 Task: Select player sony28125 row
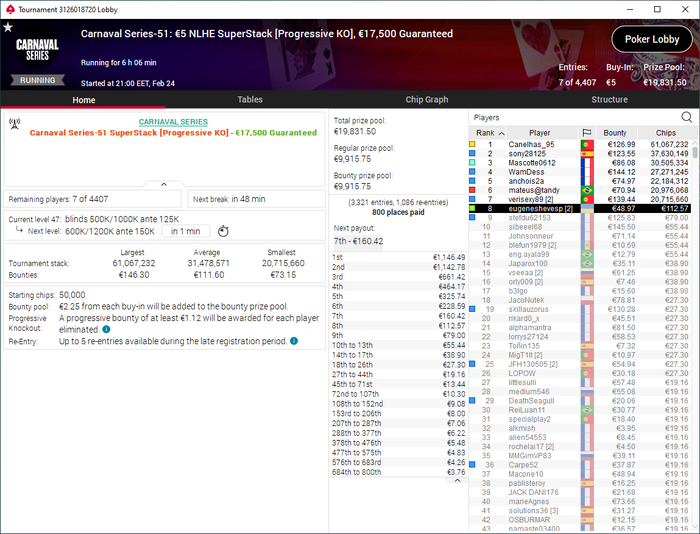pos(580,154)
